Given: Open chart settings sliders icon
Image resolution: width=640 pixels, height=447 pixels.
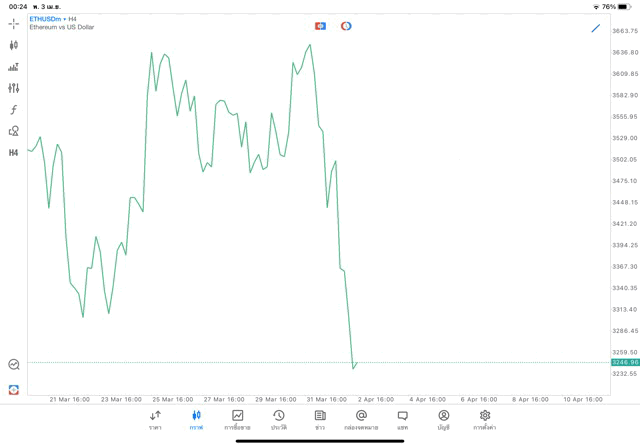Looking at the screenshot, I should click(x=13, y=88).
